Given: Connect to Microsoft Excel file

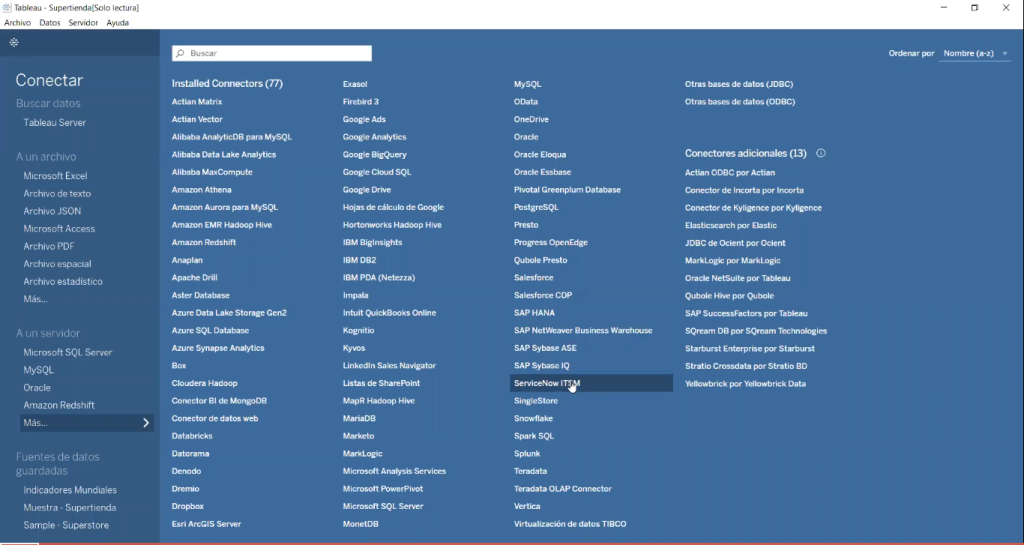Looking at the screenshot, I should [x=56, y=176].
